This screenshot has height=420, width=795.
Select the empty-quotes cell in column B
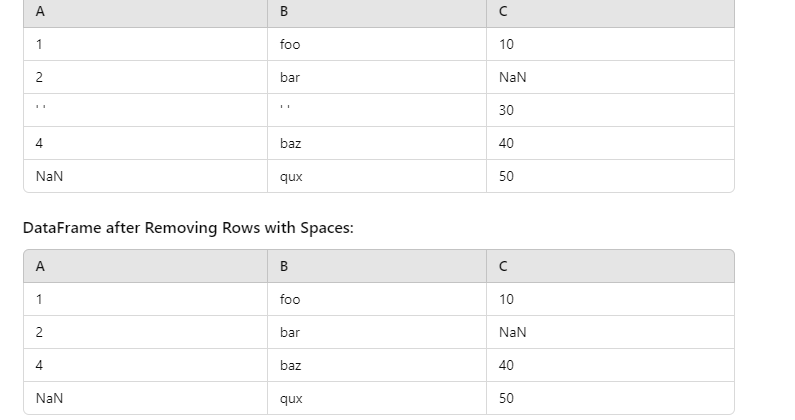pyautogui.click(x=377, y=110)
